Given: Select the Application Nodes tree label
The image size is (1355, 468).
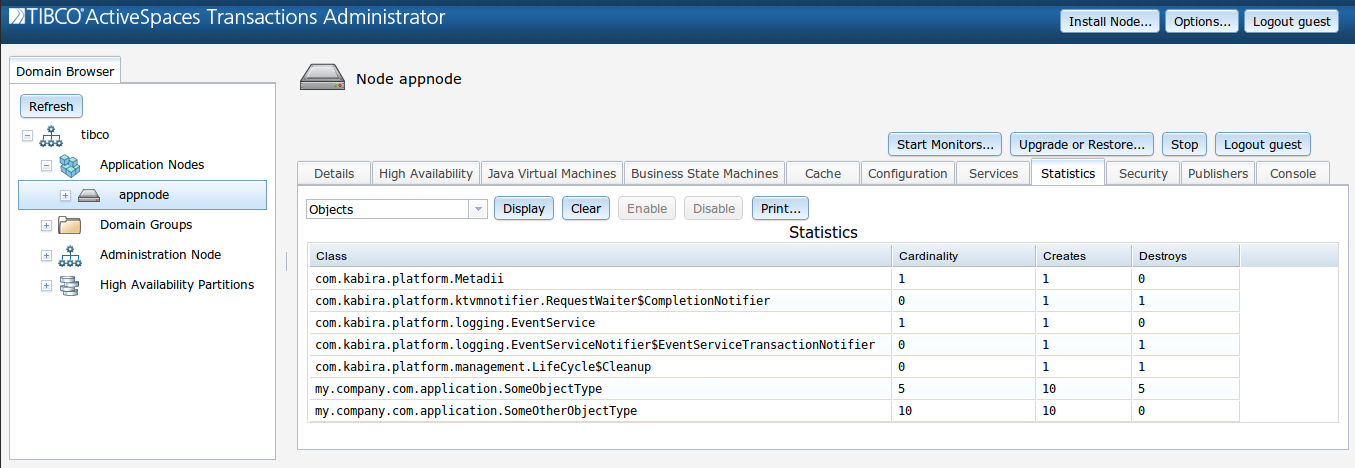Looking at the screenshot, I should tap(152, 165).
